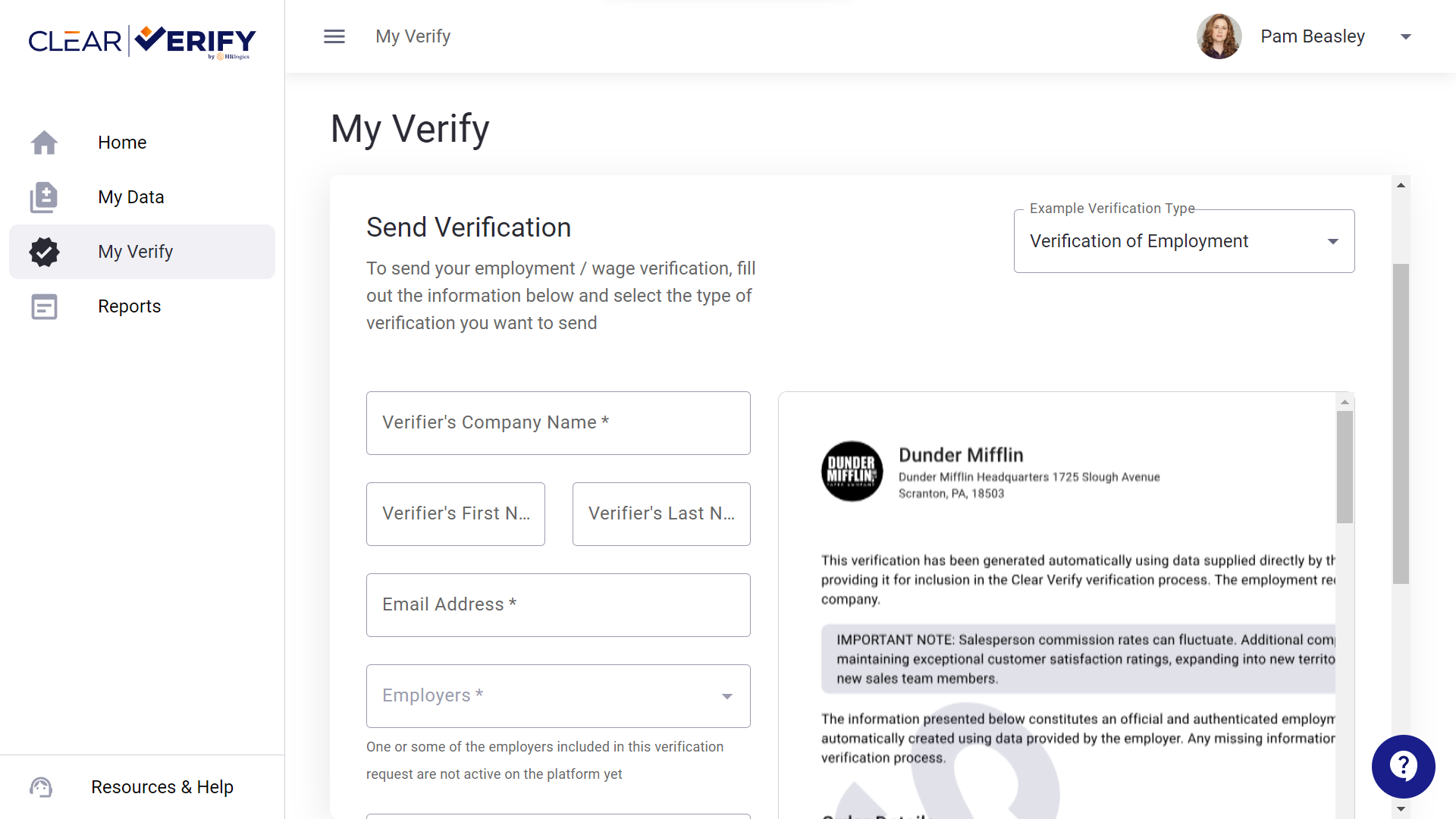
Task: Click the Resources & Help headset icon
Action: point(41,787)
